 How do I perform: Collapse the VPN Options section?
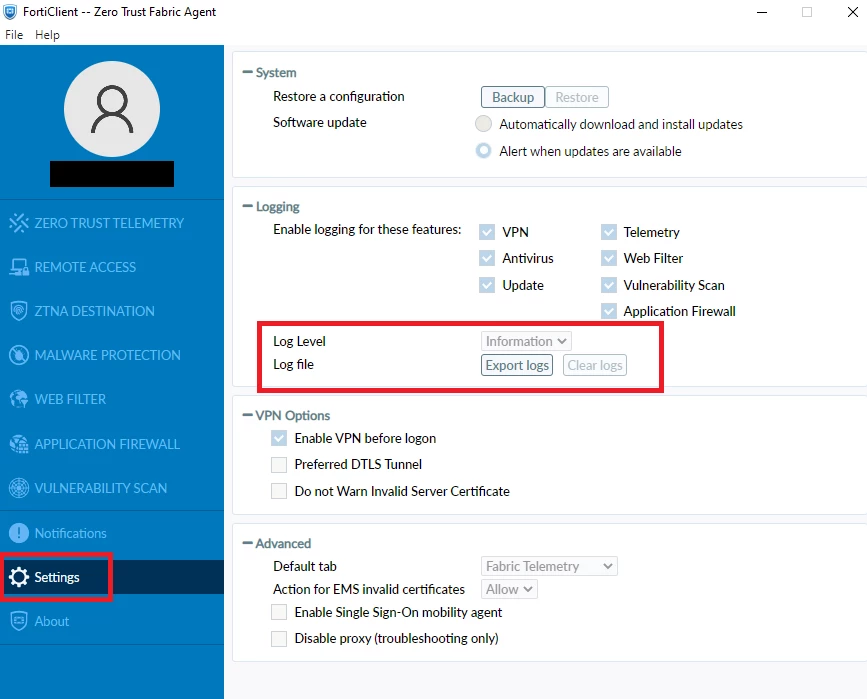(247, 415)
